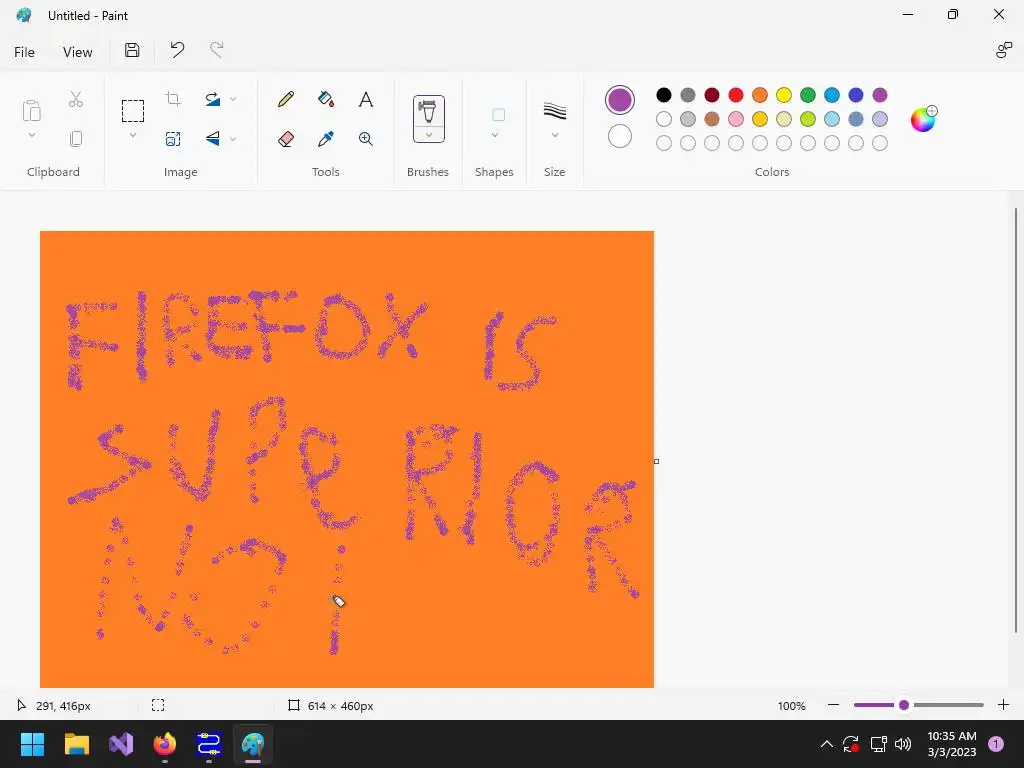Click the Copy icon

click(x=76, y=138)
